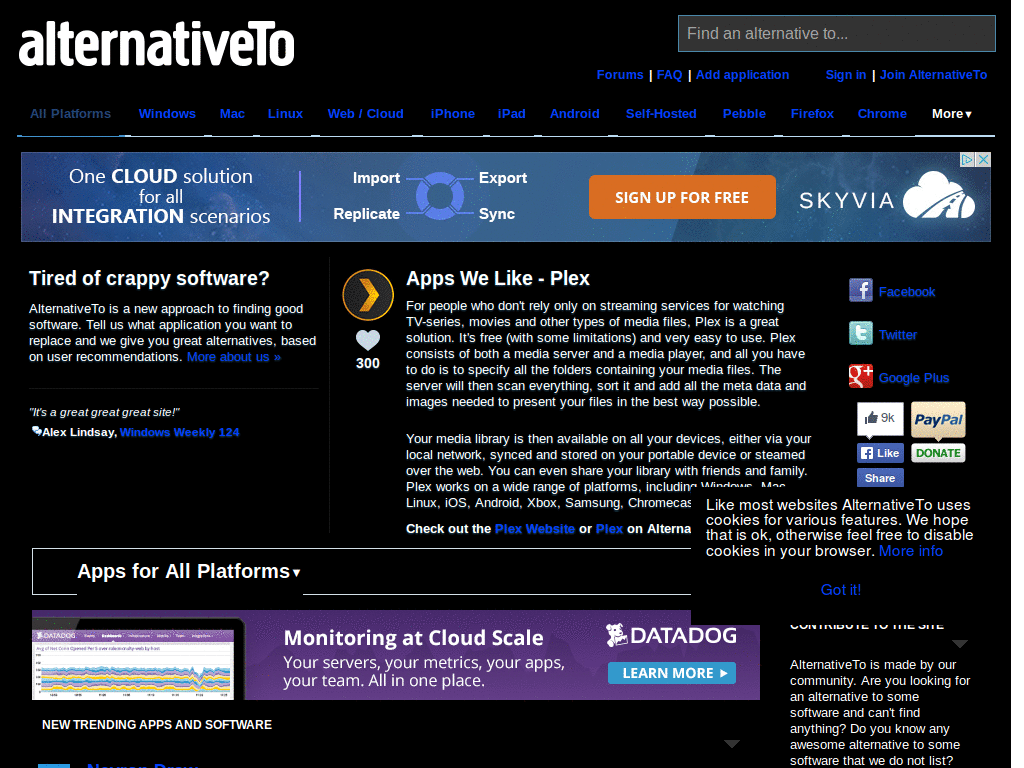Open the Windows Weekly 124 link
Screen dimensions: 1024x768
pyautogui.click(x=180, y=432)
